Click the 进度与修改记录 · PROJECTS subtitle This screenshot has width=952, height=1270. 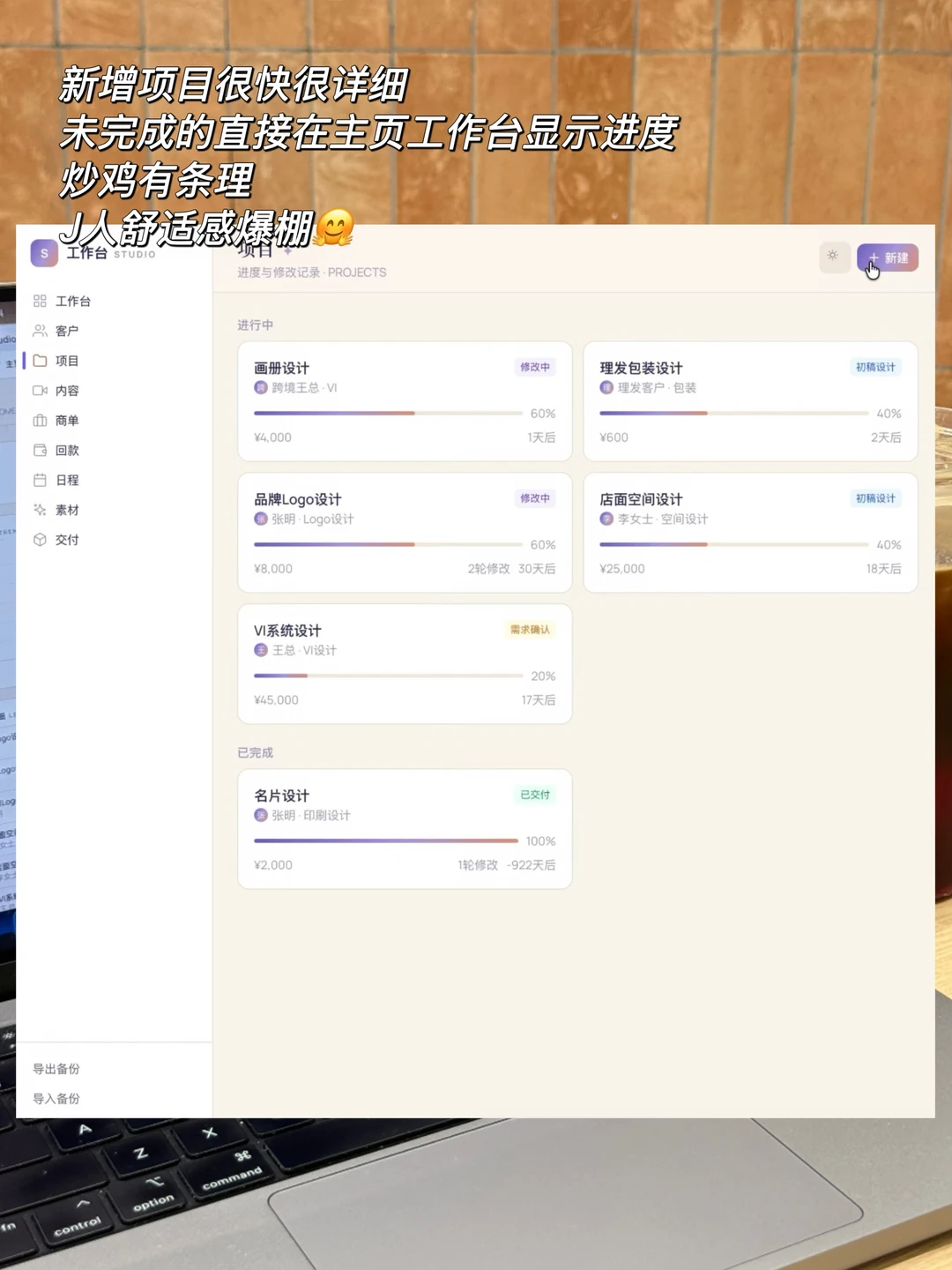312,273
